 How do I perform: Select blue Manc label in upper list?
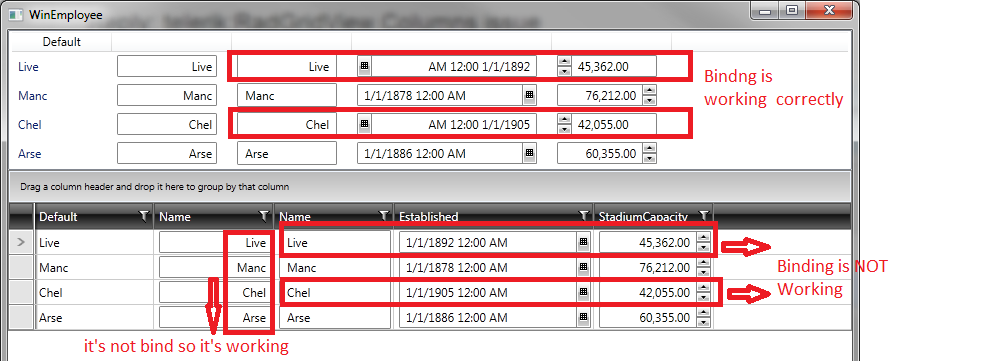33,96
